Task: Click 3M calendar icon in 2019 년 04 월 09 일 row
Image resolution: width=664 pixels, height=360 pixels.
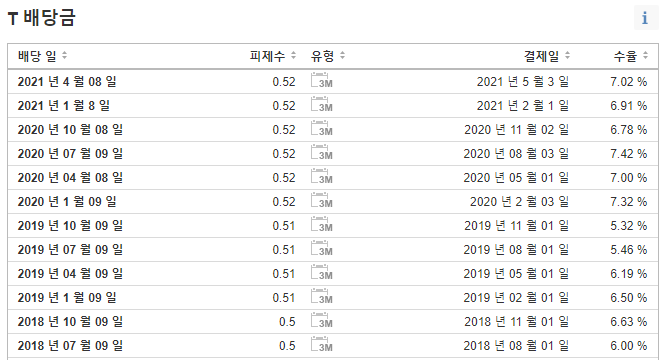Action: pos(321,273)
